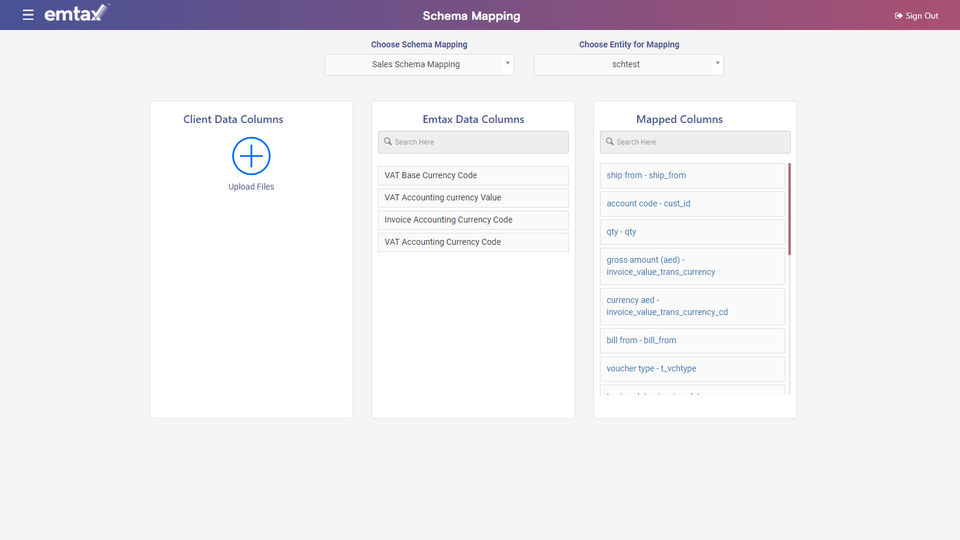This screenshot has width=960, height=540.
Task: Select Invoice Accounting Currency Code column
Action: click(x=473, y=220)
